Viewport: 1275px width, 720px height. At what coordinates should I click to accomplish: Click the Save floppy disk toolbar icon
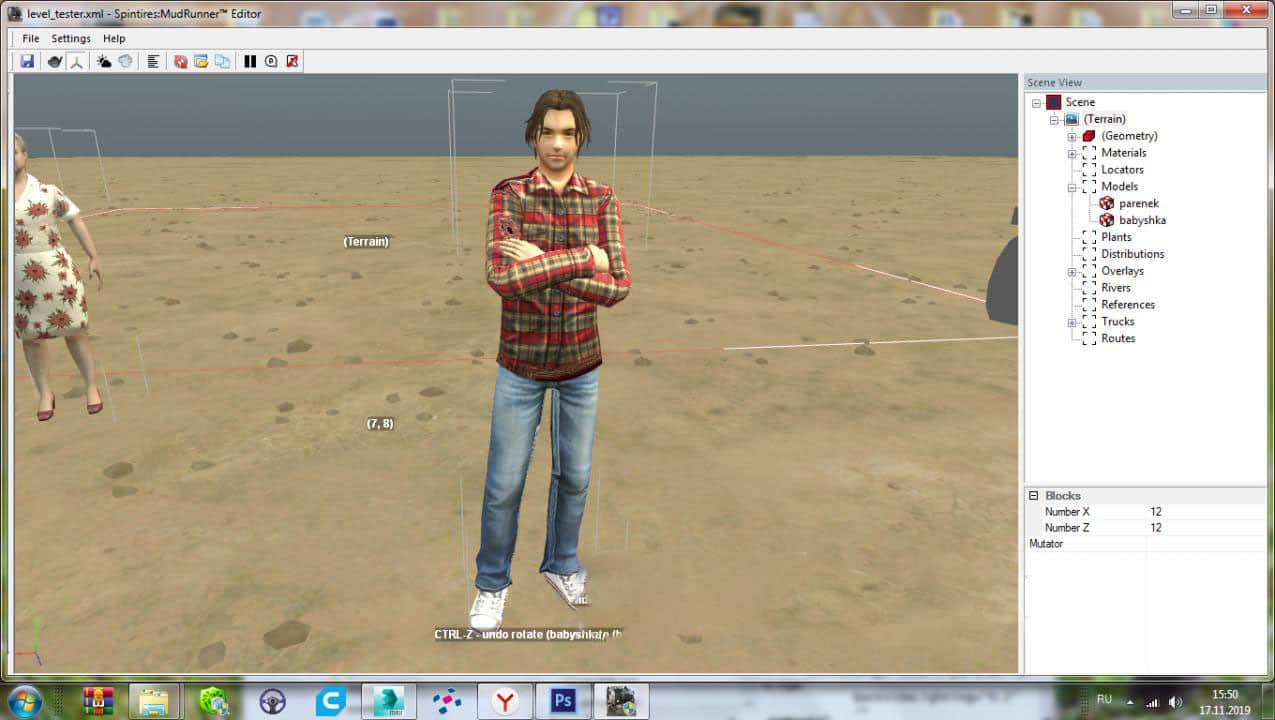click(x=27, y=61)
